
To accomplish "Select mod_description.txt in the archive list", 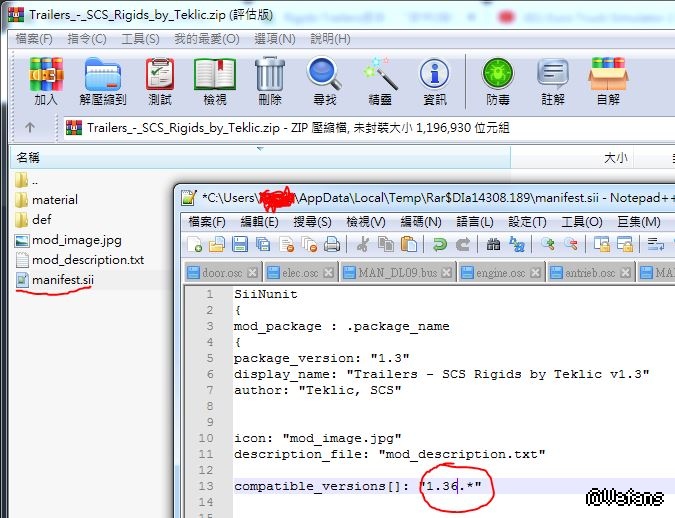I will click(x=80, y=260).
